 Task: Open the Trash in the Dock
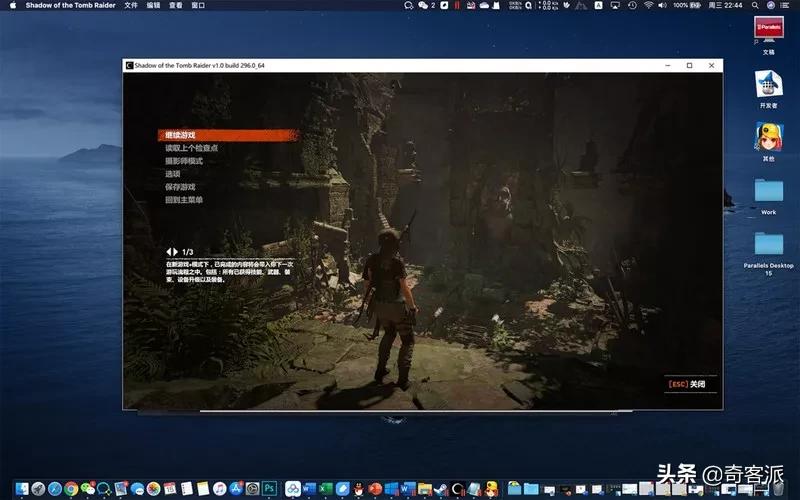[x=778, y=489]
